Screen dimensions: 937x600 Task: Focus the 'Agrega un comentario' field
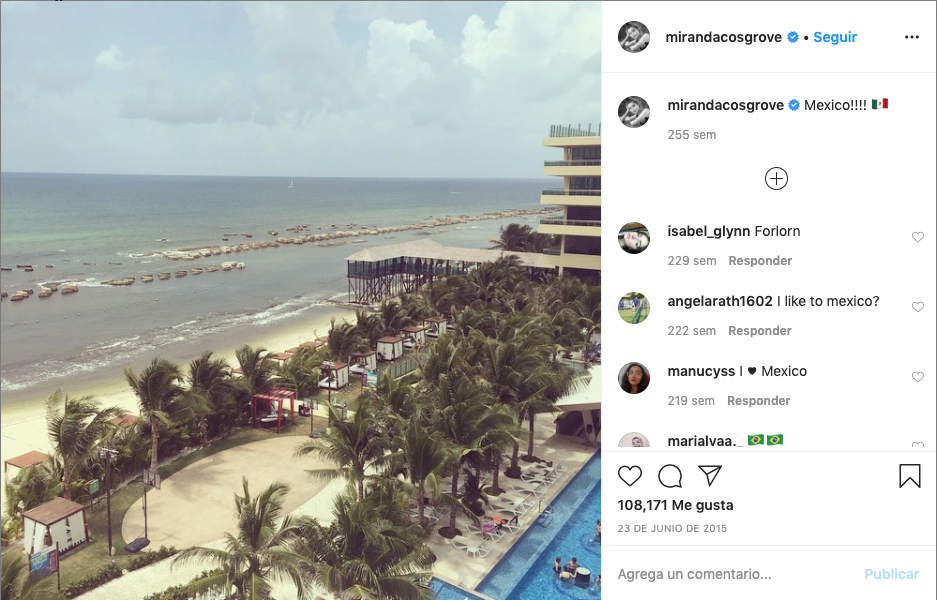735,574
